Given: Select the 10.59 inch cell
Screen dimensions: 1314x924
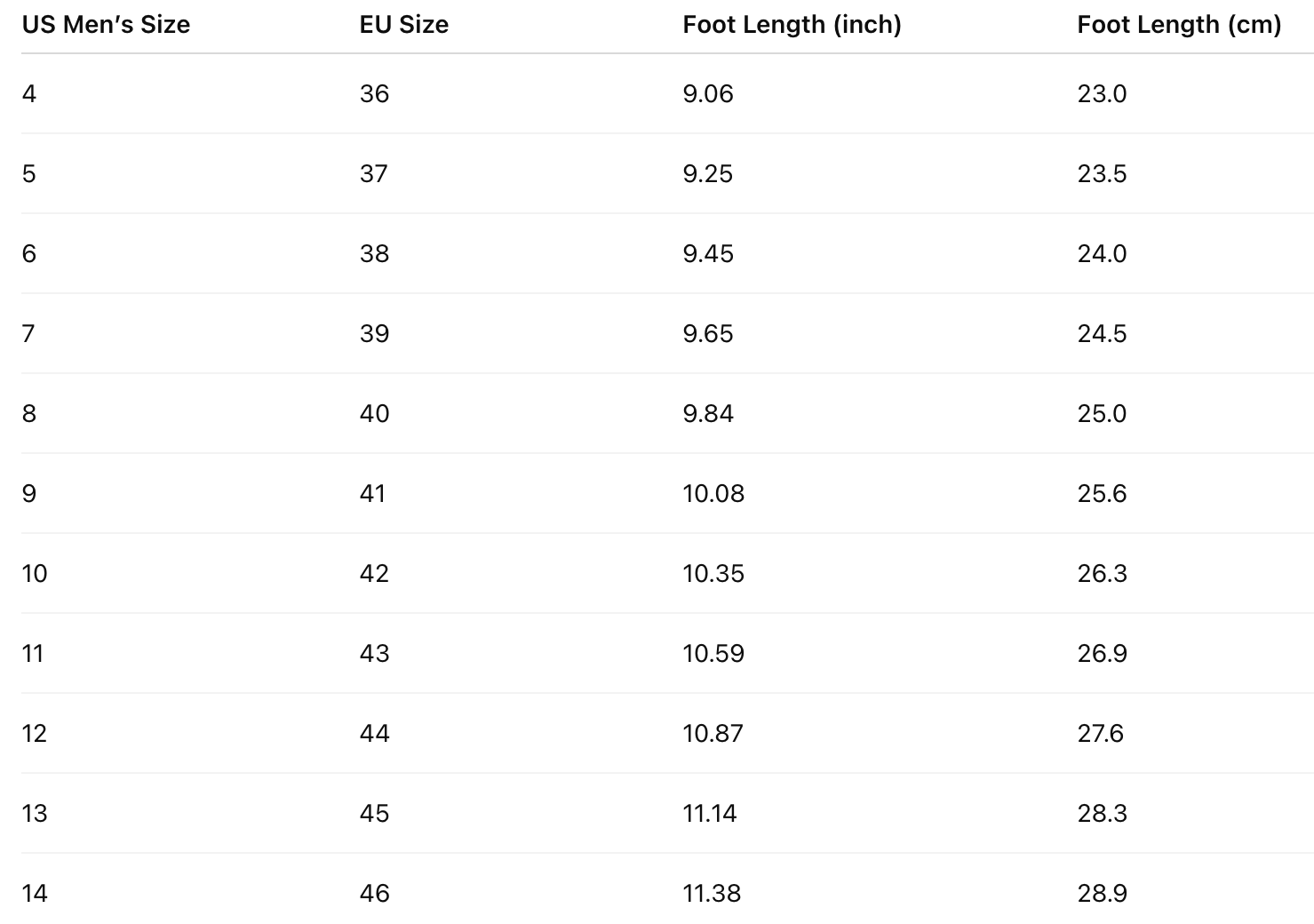Looking at the screenshot, I should point(713,654).
